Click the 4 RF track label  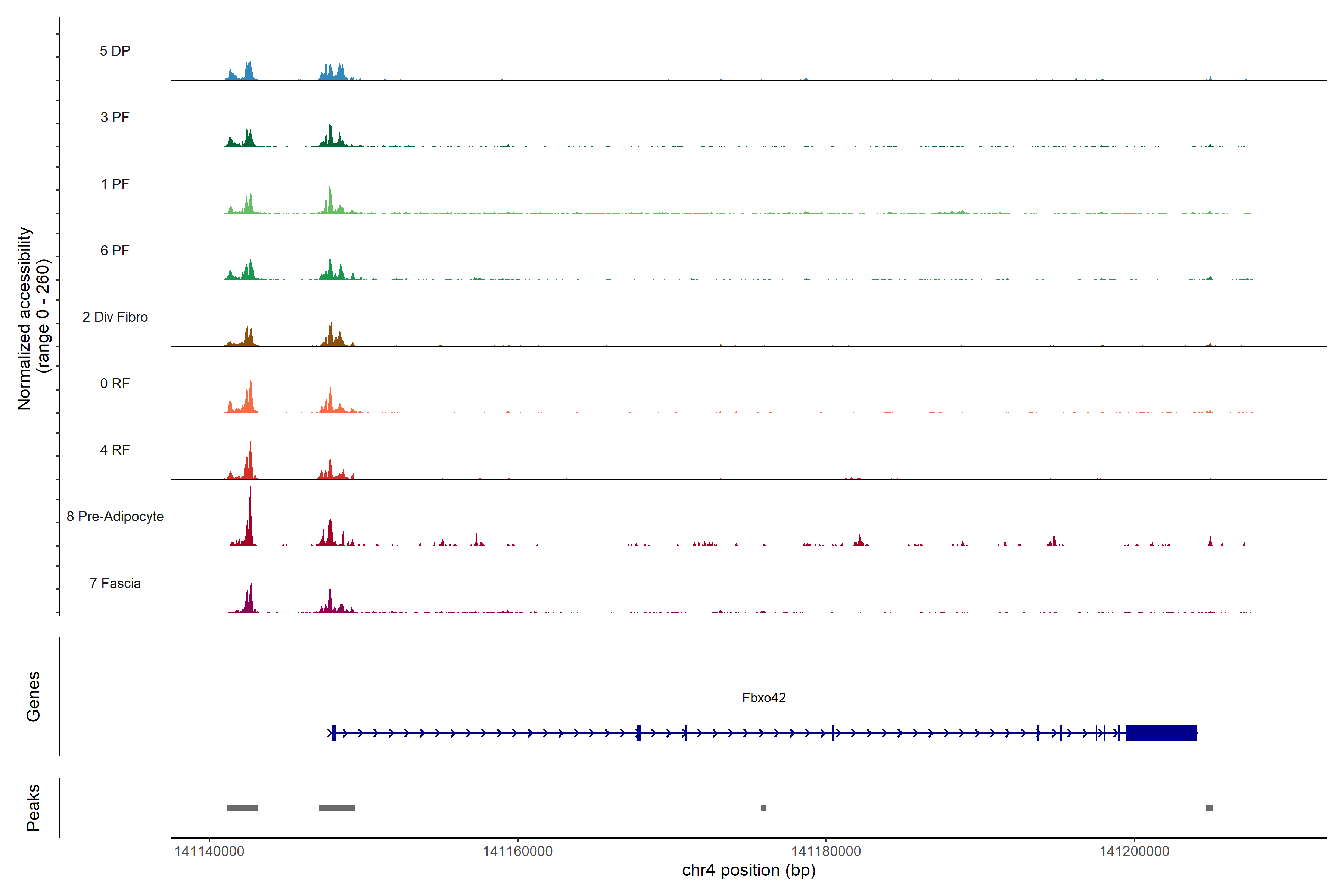115,450
